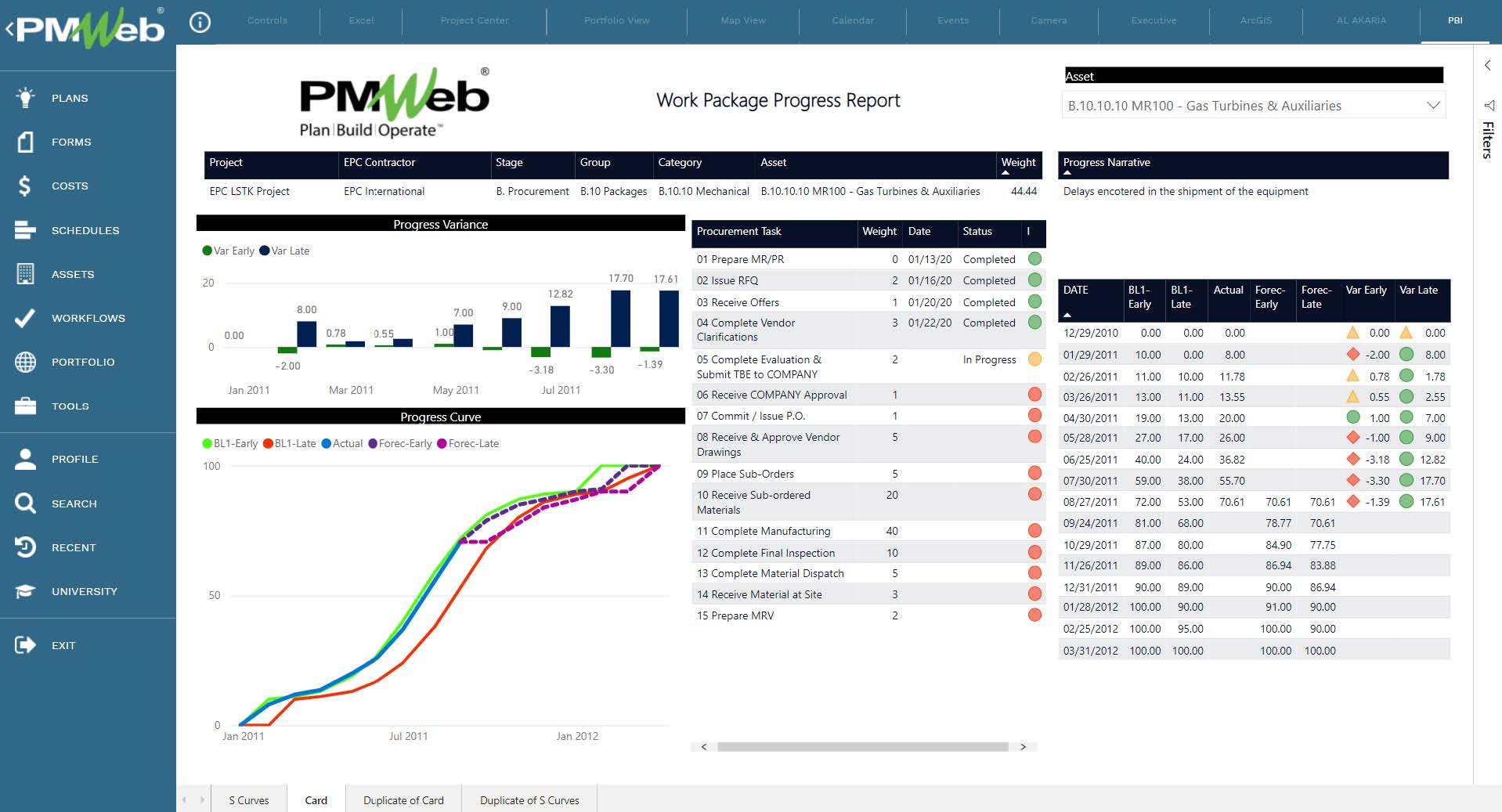Toggle the Forec-Early legend item
Viewport: 1502px width, 812px height.
tap(400, 443)
